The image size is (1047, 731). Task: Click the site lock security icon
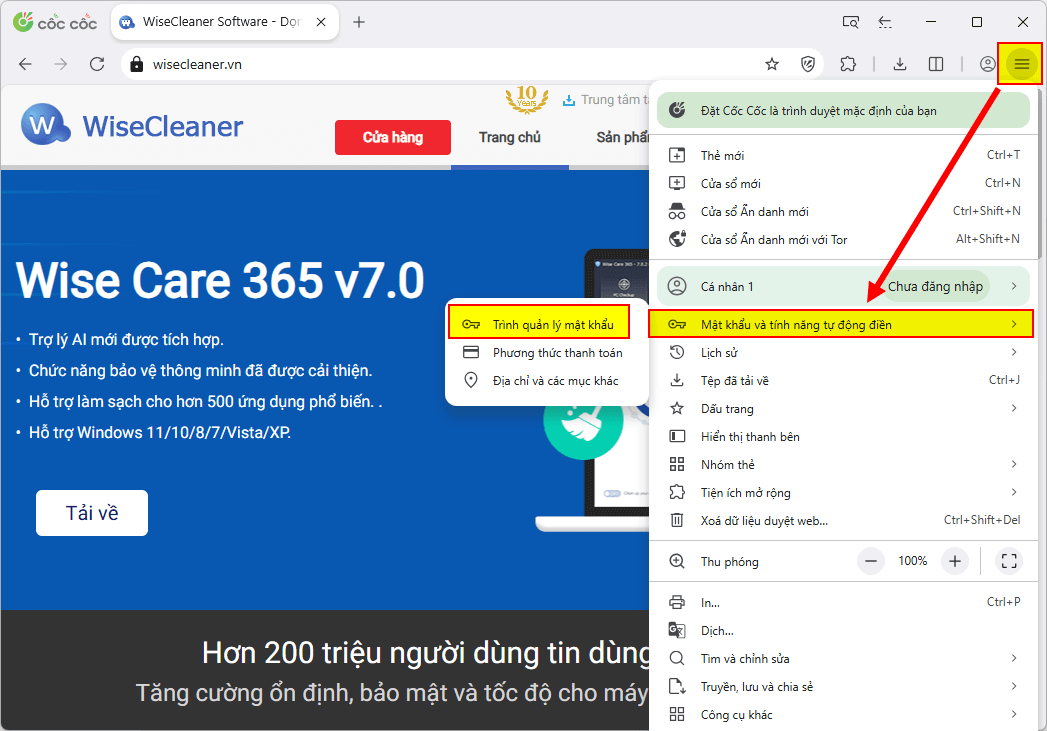(x=137, y=64)
